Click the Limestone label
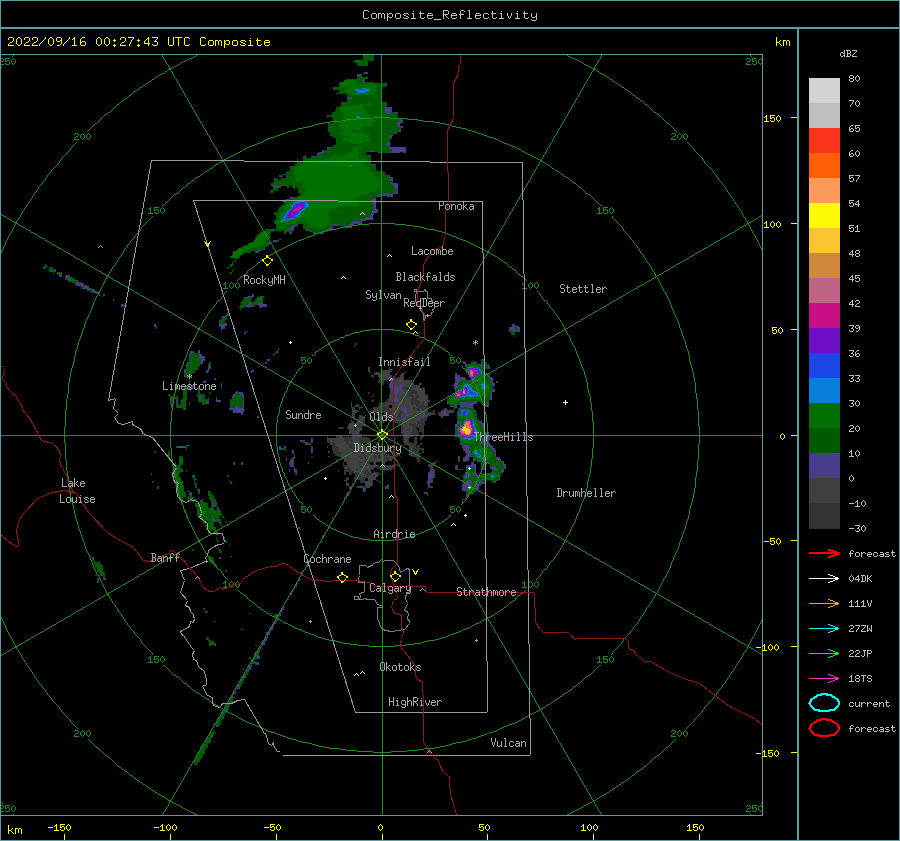 click(x=189, y=386)
